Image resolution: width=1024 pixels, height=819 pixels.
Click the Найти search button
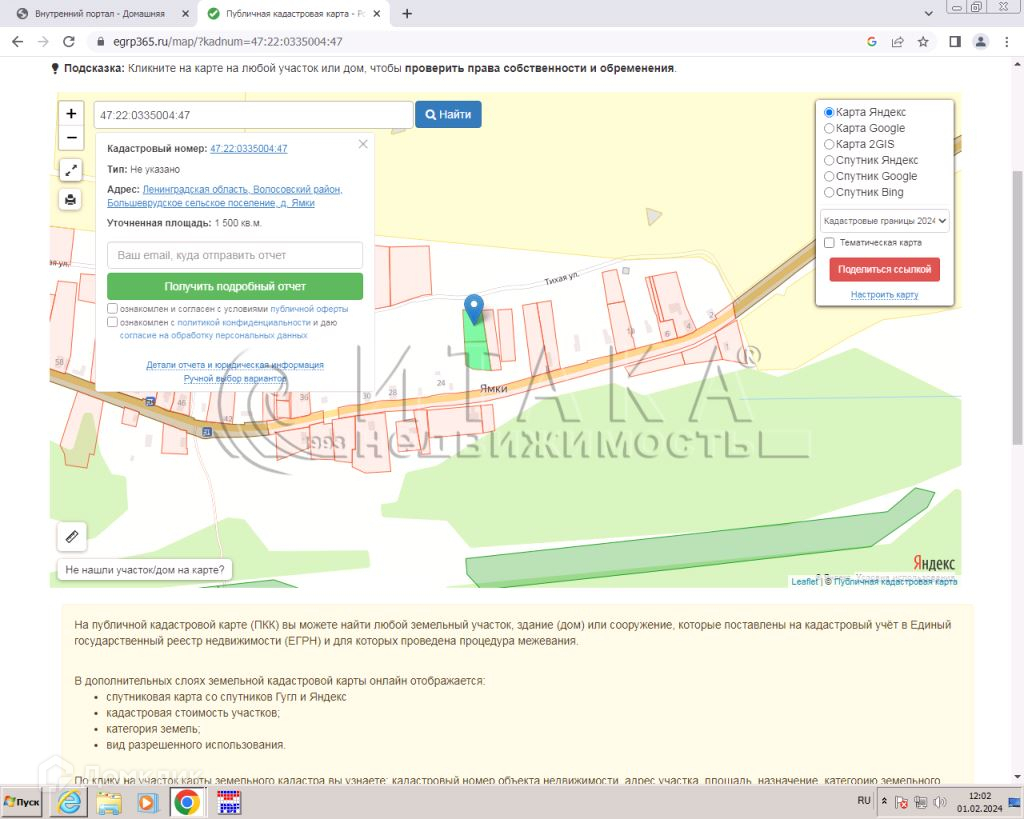click(x=448, y=114)
